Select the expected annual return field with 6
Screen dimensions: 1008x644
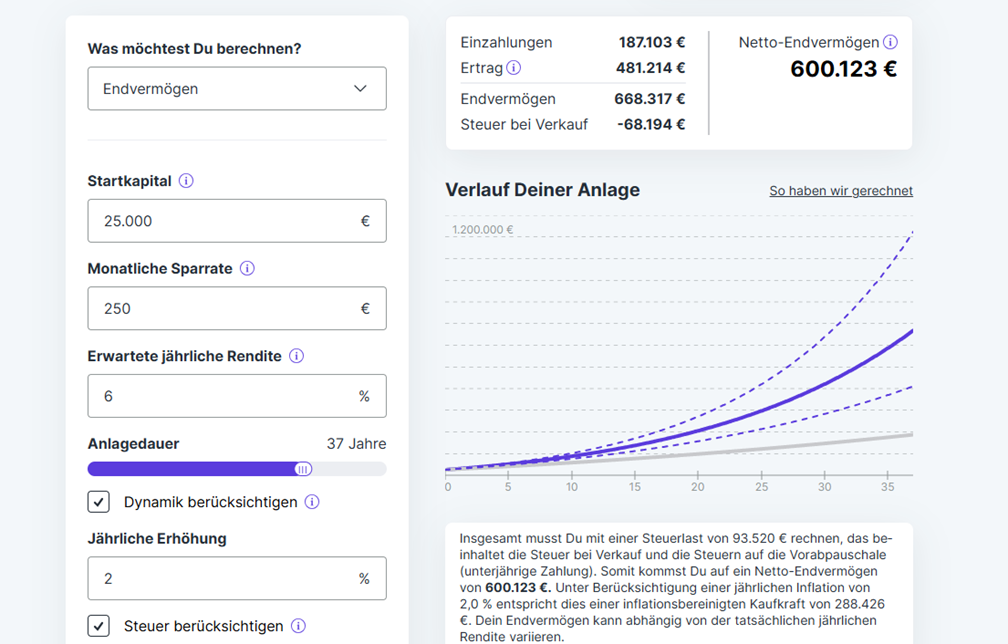(x=225, y=396)
